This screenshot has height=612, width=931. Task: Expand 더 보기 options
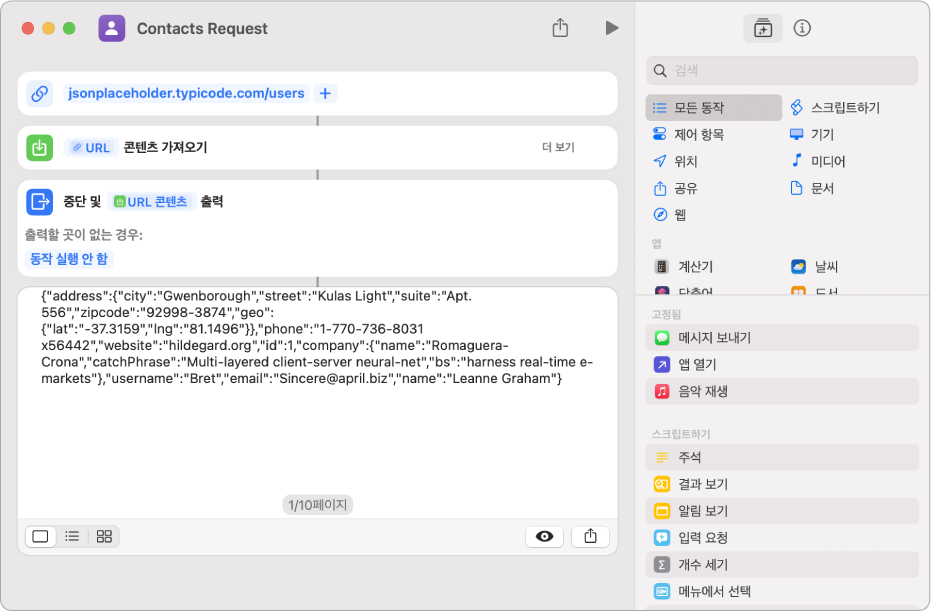point(558,147)
